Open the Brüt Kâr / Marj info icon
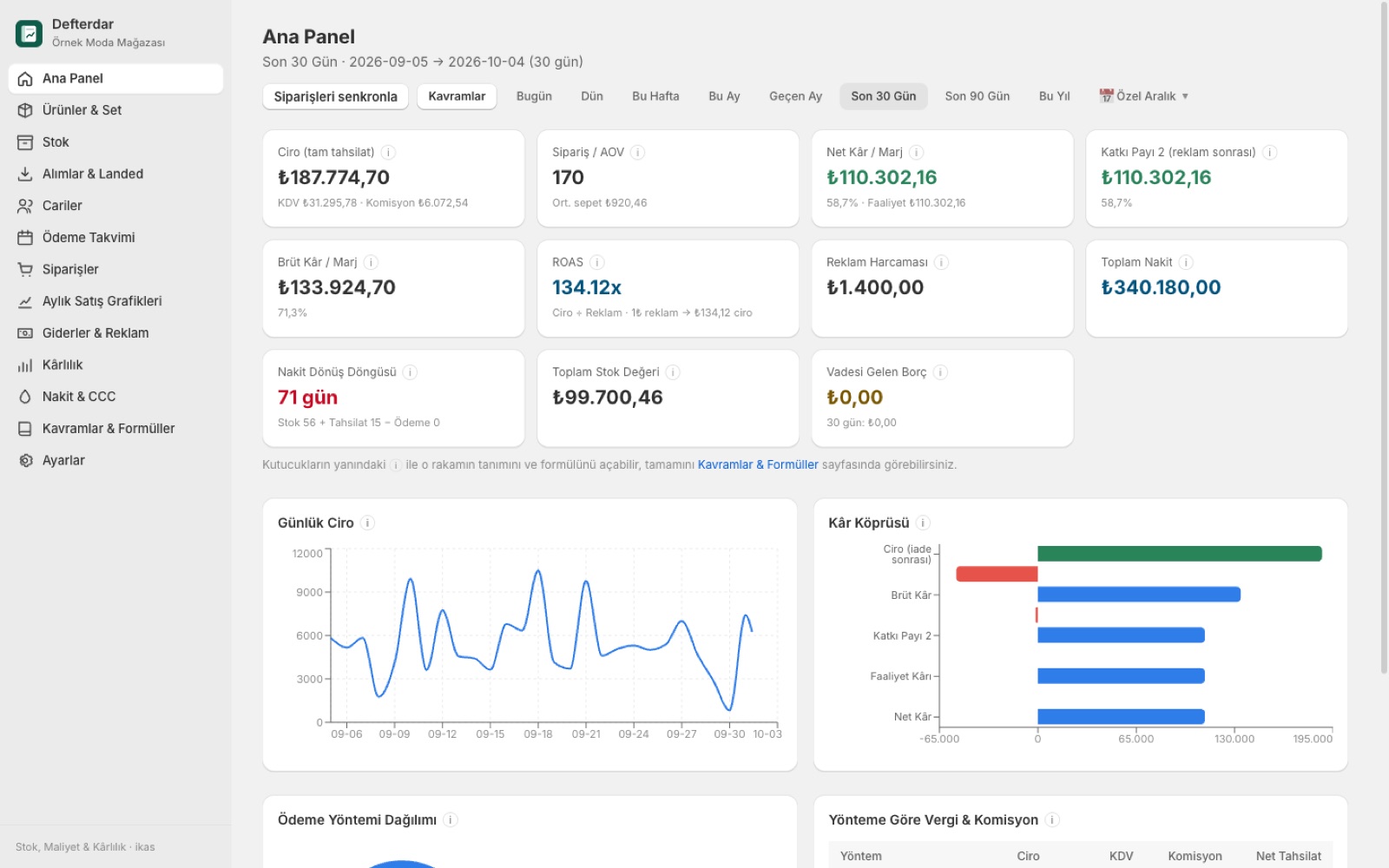 371,262
